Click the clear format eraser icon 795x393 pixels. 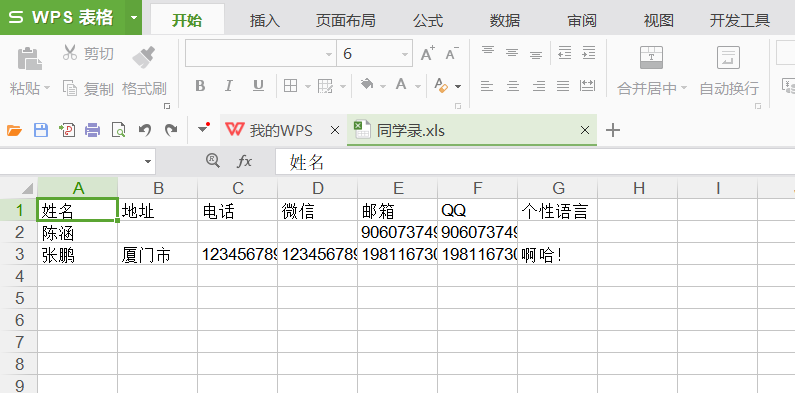(442, 86)
